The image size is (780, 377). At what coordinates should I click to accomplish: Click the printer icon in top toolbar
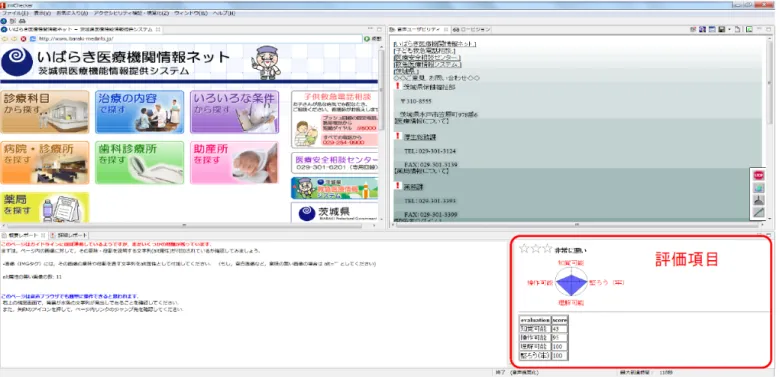pyautogui.click(x=22, y=21)
